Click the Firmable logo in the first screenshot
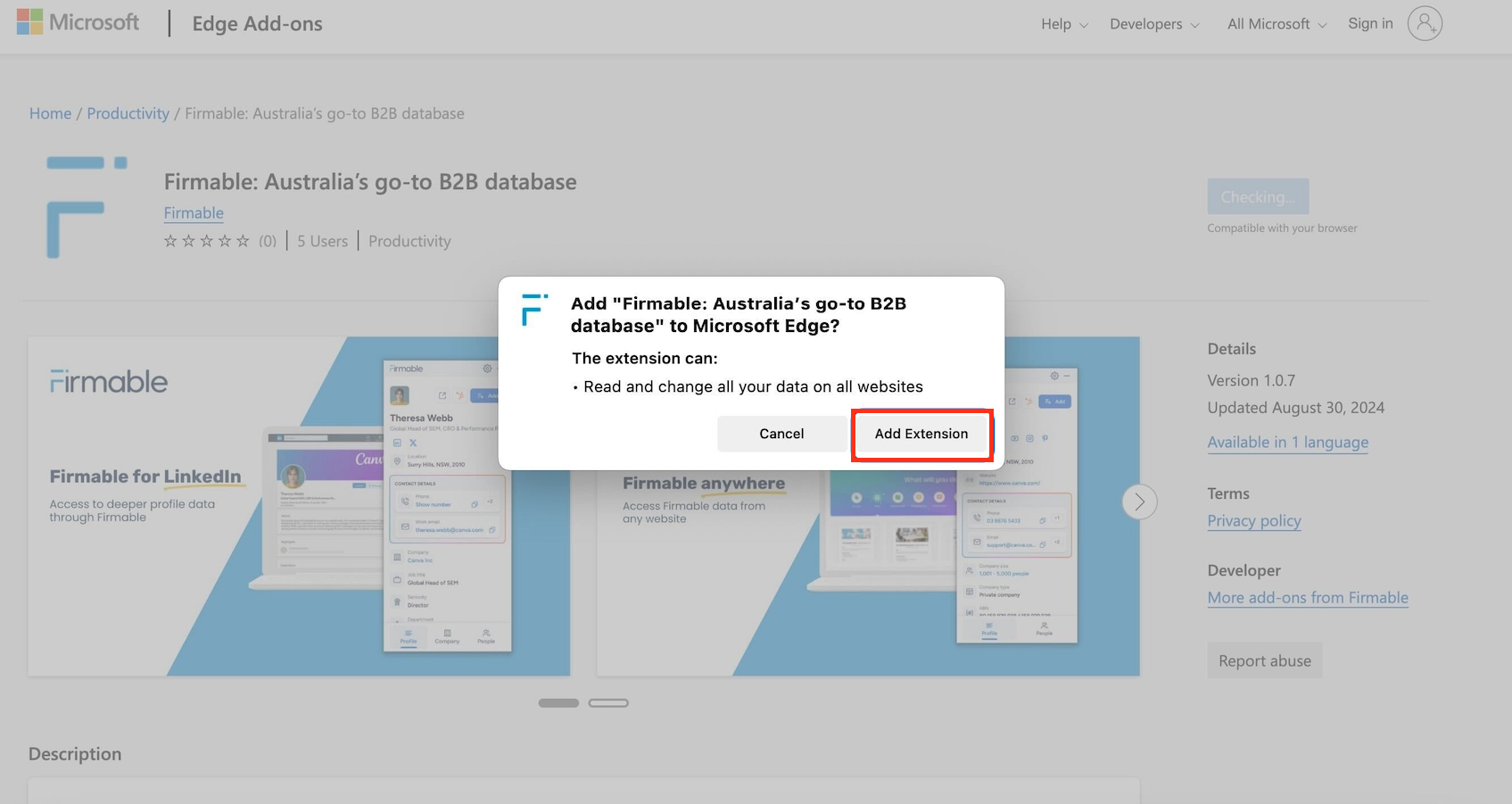 [x=108, y=381]
